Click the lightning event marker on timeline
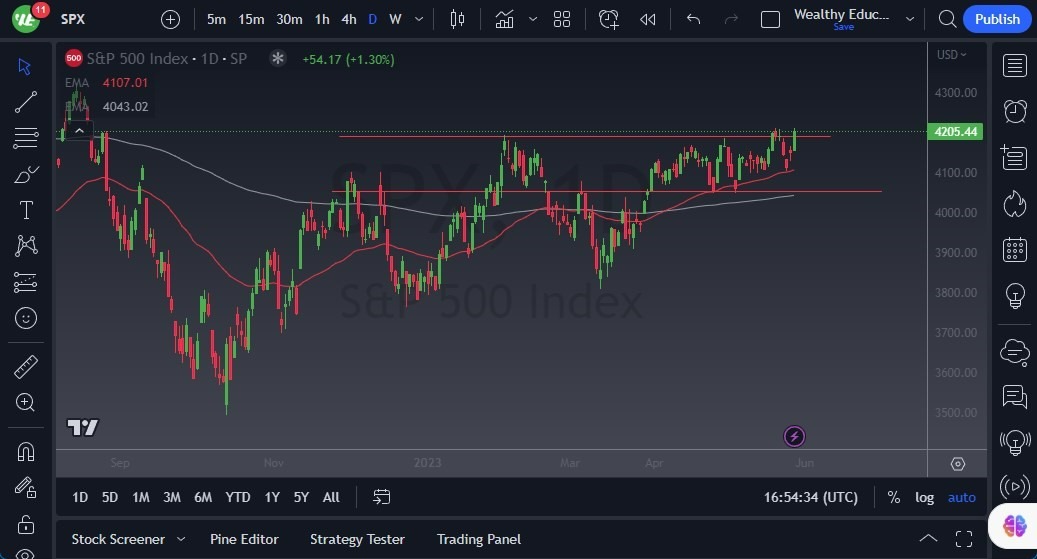The width and height of the screenshot is (1037, 559). tap(794, 436)
